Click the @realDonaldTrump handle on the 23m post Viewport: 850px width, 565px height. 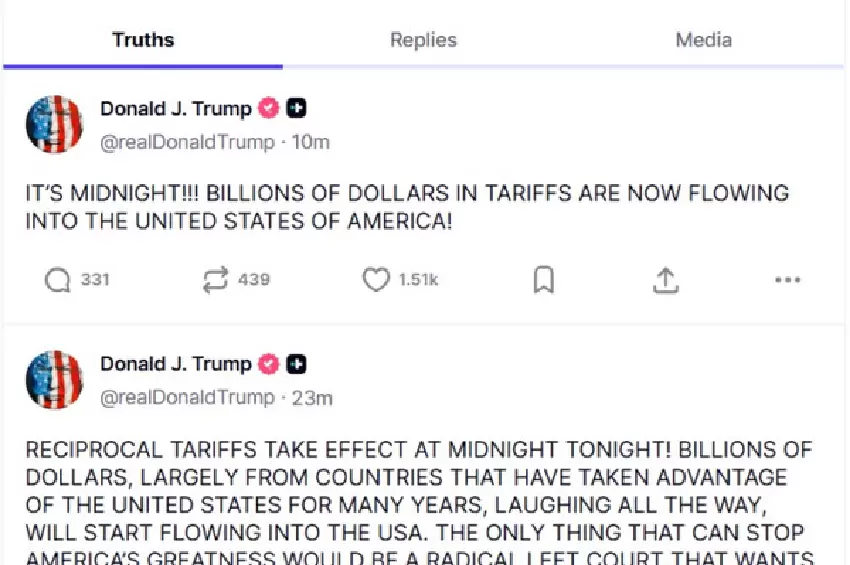[187, 397]
